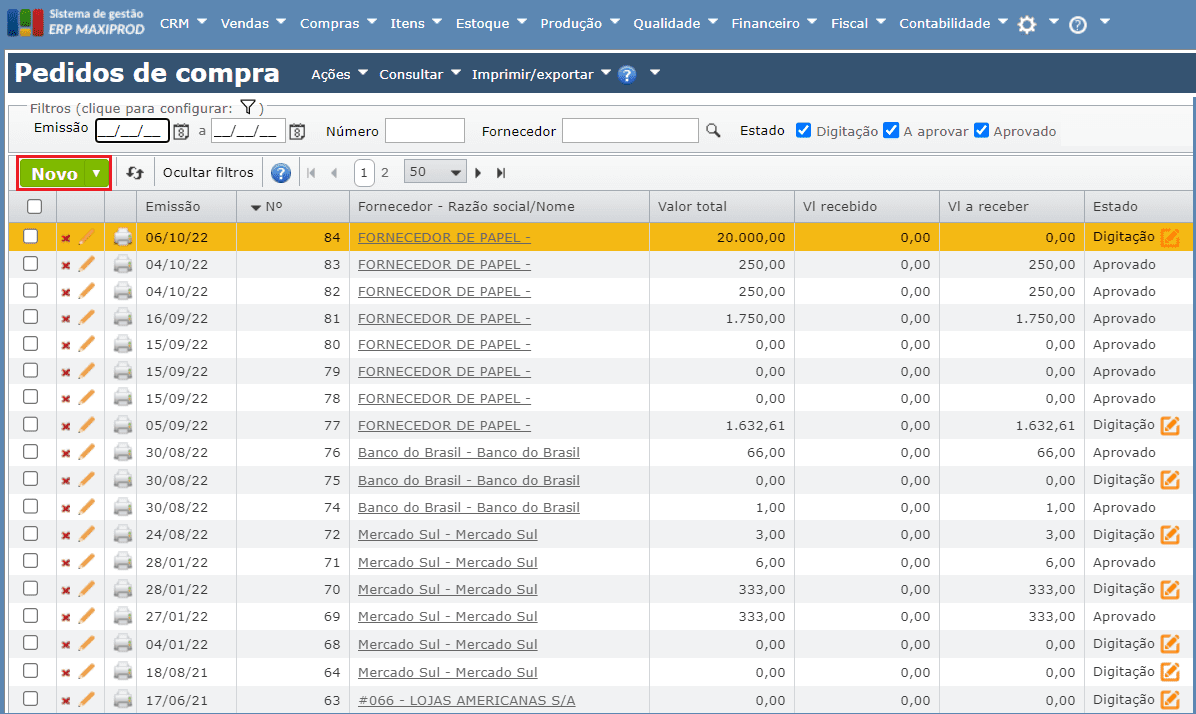Refresh the purchase orders list
The width and height of the screenshot is (1196, 714).
tap(134, 172)
